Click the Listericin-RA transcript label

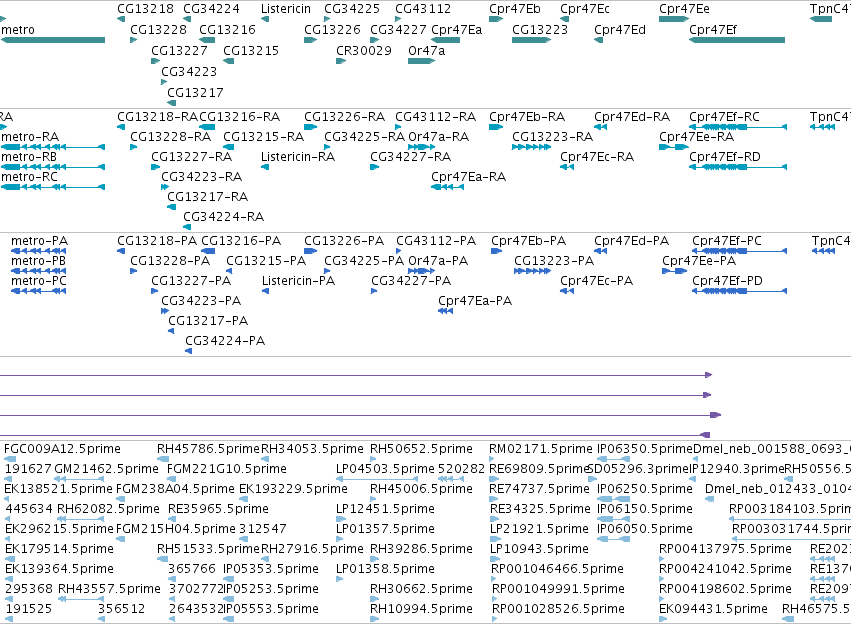297,157
